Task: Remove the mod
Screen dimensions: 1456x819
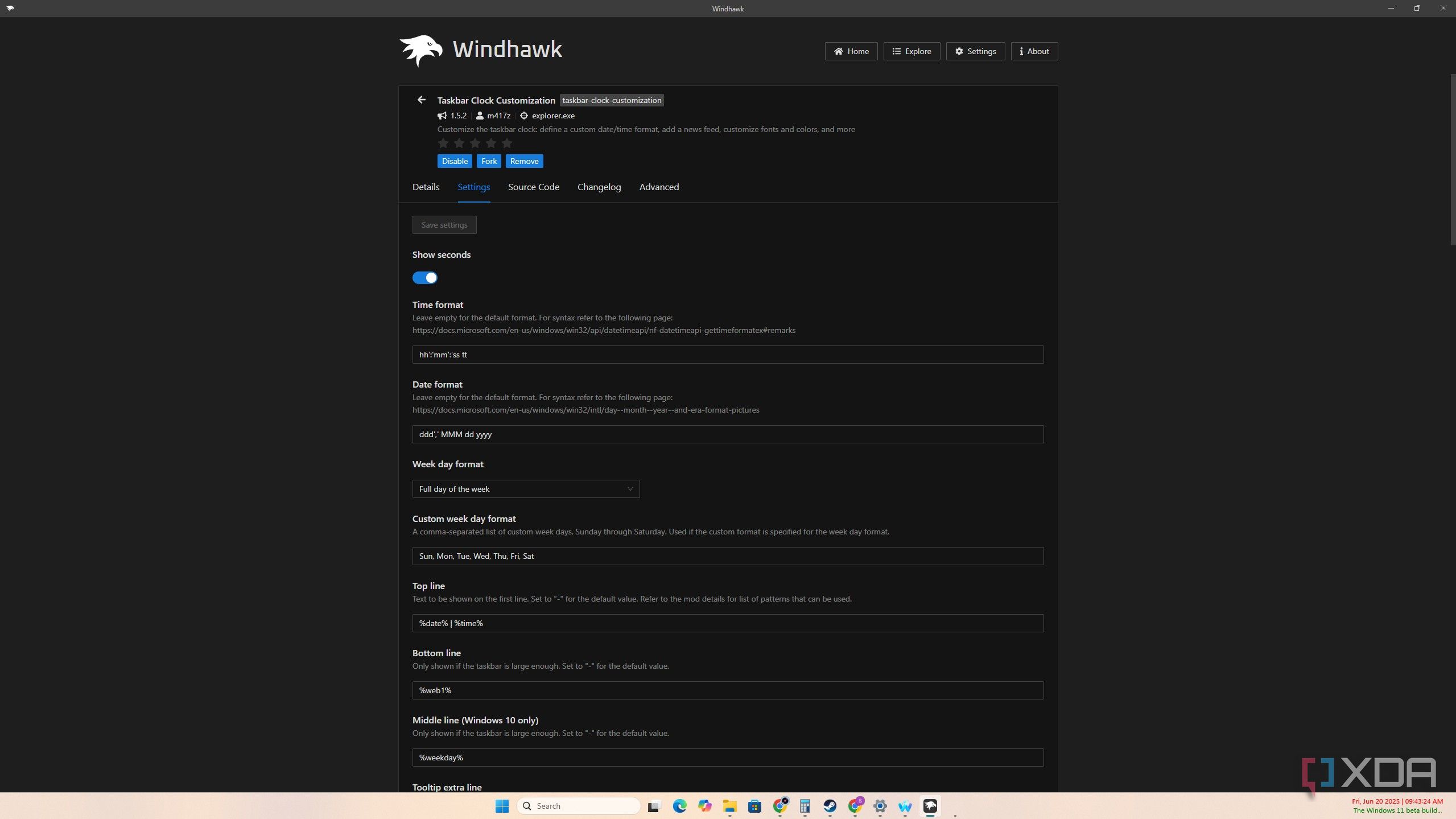Action: 524,161
